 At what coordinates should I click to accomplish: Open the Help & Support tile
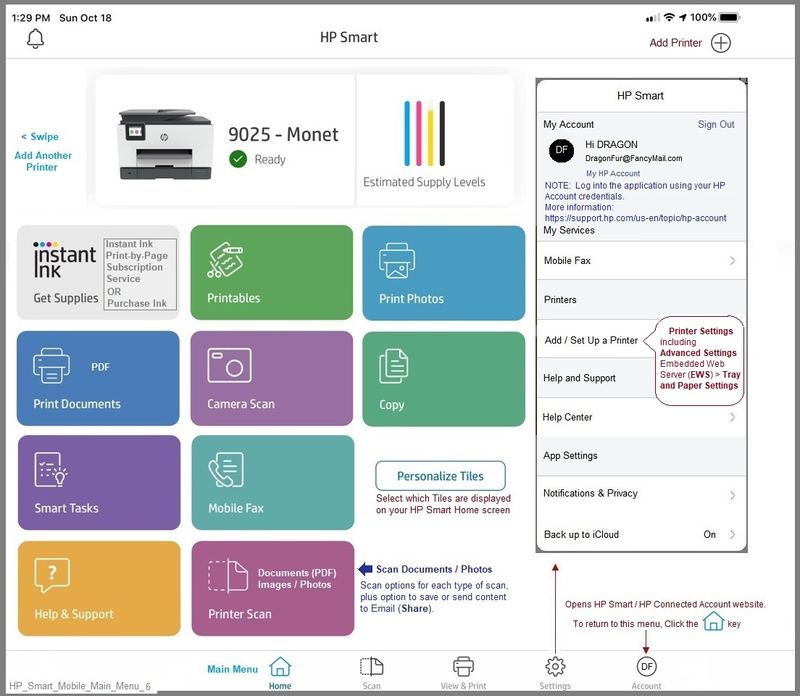pos(99,588)
